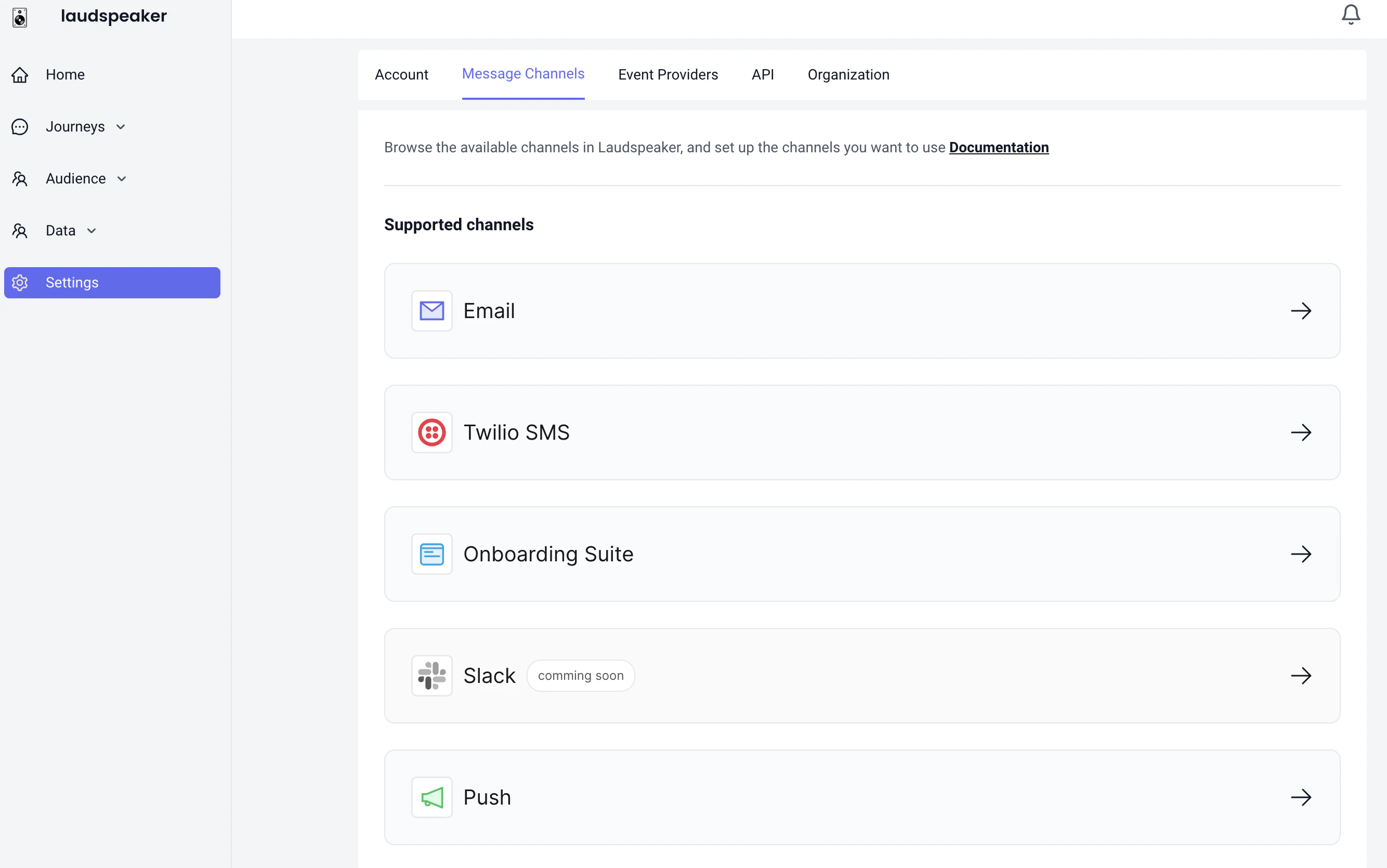Click the Slack comming soon badge
Screen dimensions: 1387x868
pyautogui.click(x=580, y=676)
